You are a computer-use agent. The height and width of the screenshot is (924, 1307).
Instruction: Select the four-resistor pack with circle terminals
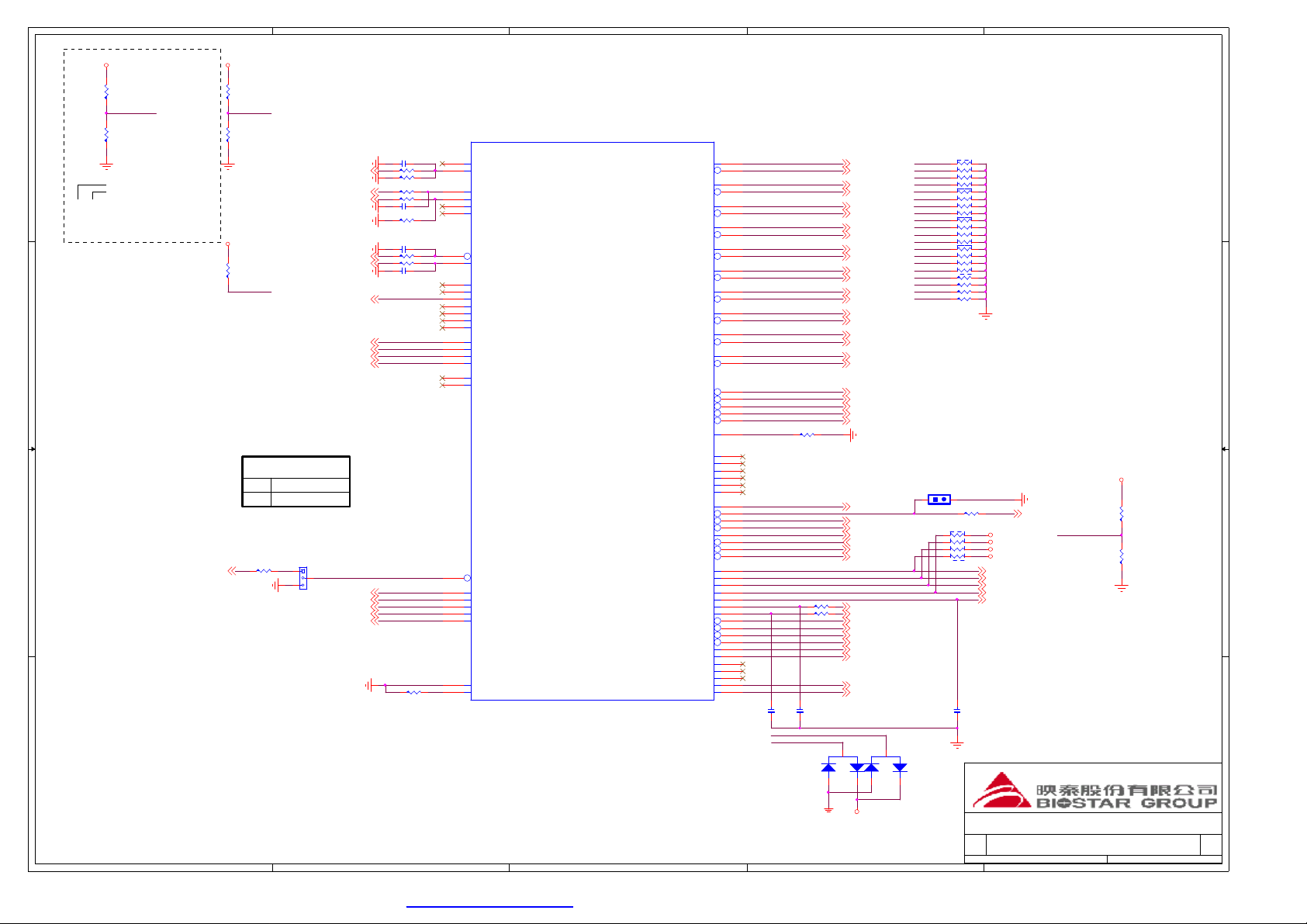(x=958, y=545)
